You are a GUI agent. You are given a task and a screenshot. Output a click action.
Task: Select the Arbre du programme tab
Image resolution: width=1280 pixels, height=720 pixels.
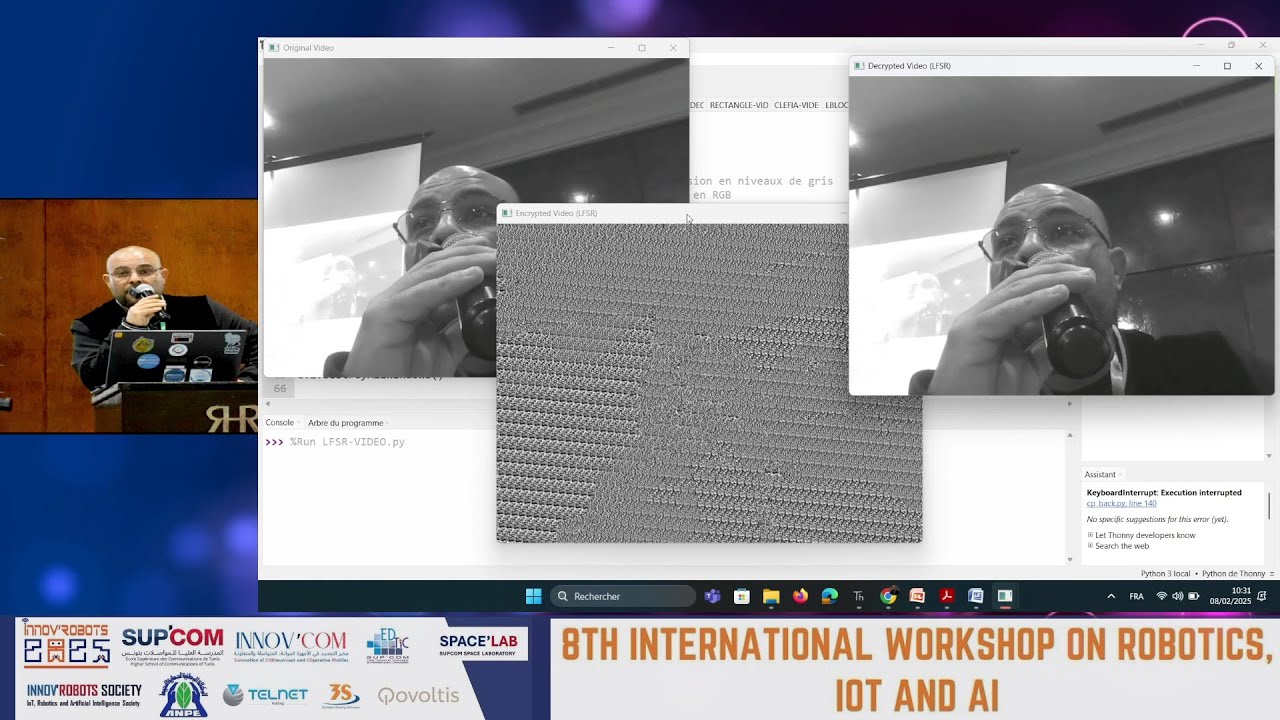pyautogui.click(x=345, y=423)
